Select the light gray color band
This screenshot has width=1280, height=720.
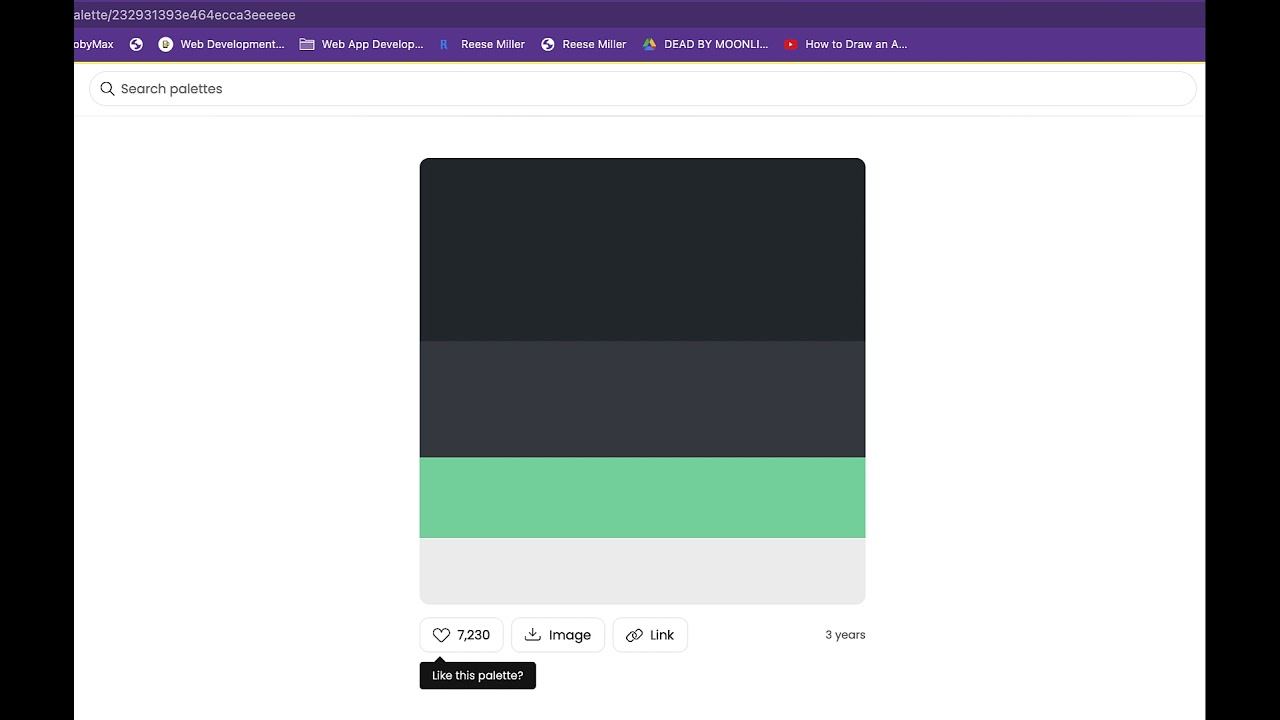pos(642,571)
